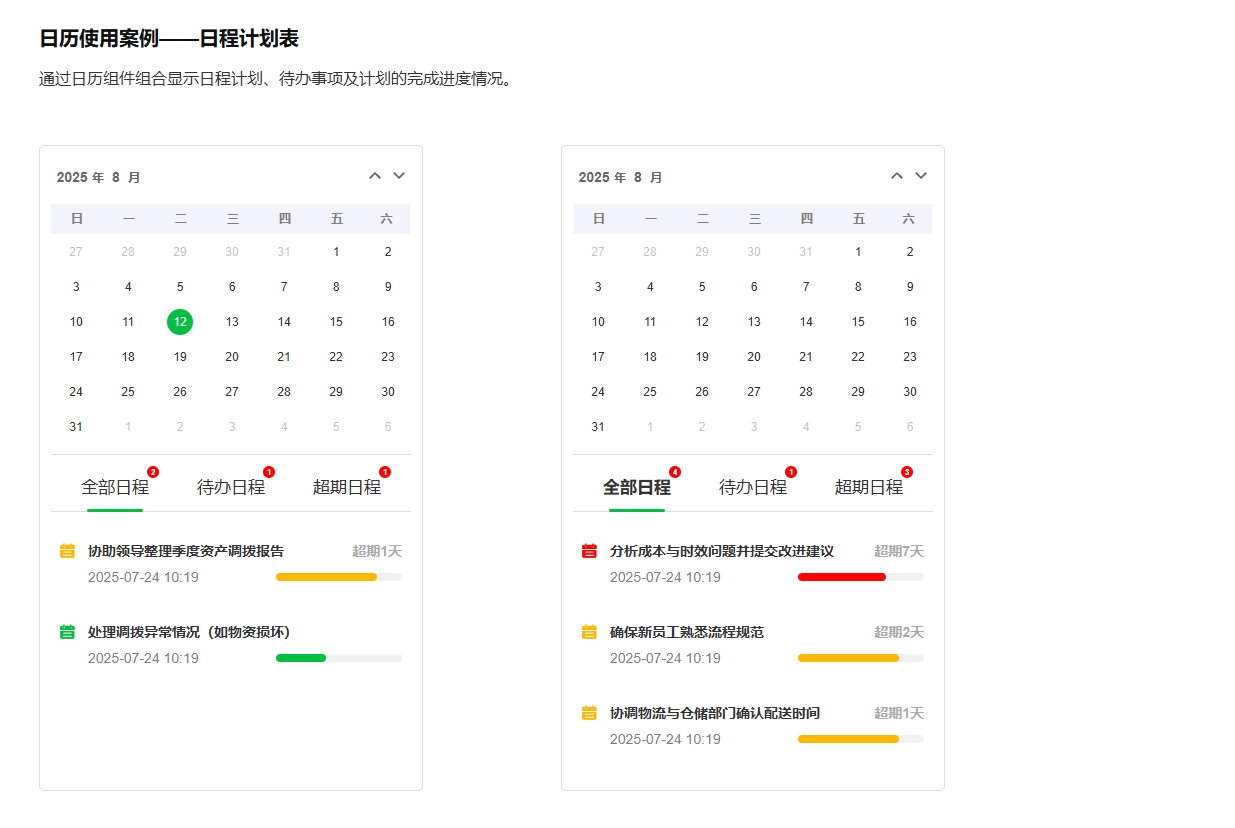Click yellow progress bar of 协助领导整理季度资产调拨报告

(339, 577)
